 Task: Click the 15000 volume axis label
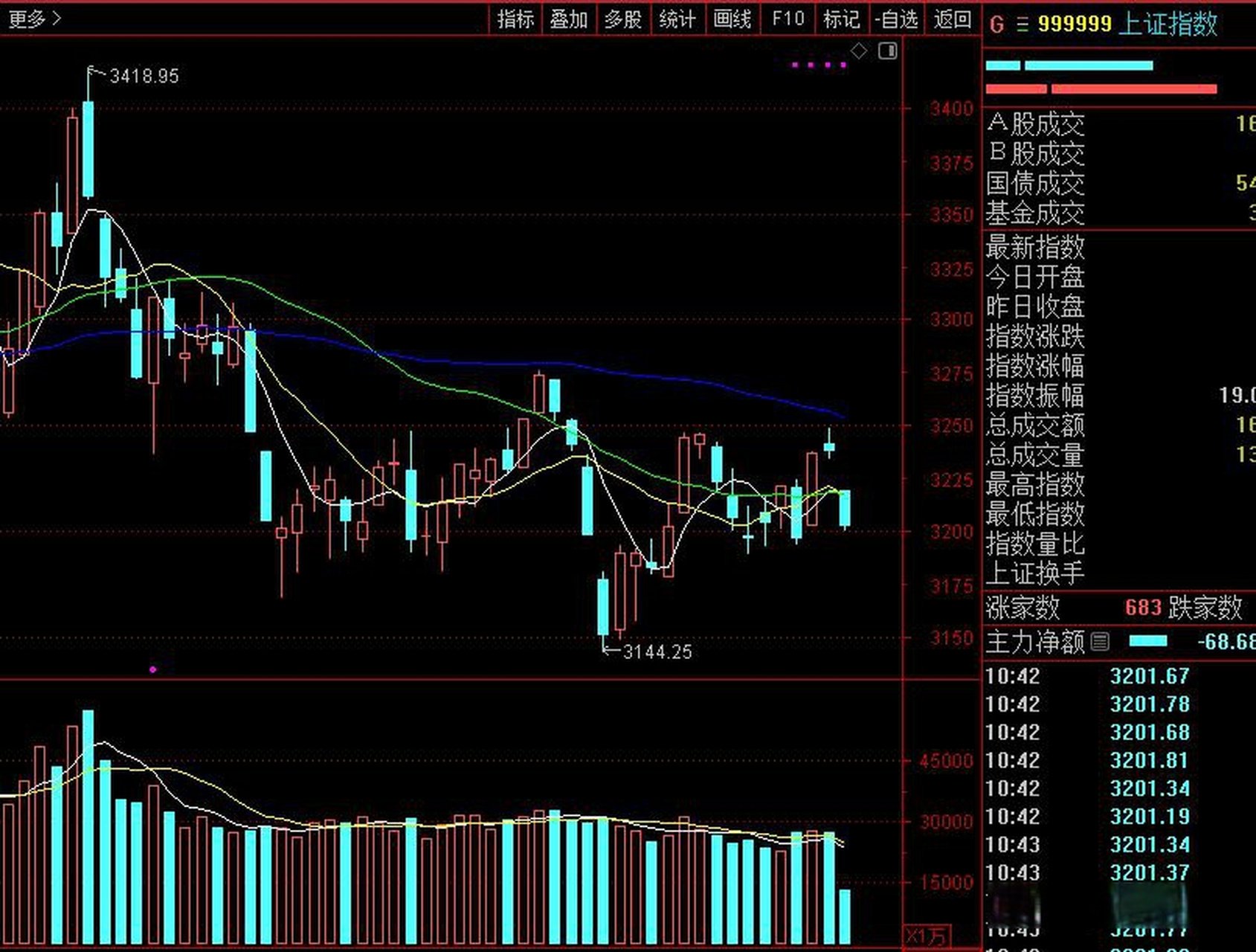pos(946,883)
